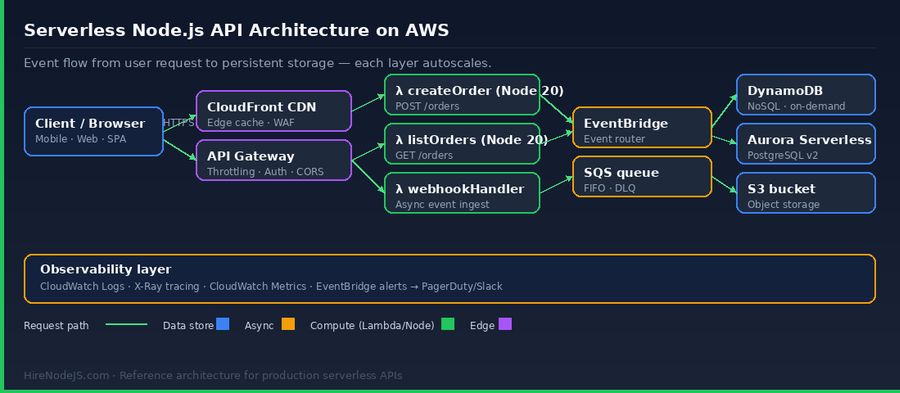Click the green Compute legend swatch

click(448, 324)
